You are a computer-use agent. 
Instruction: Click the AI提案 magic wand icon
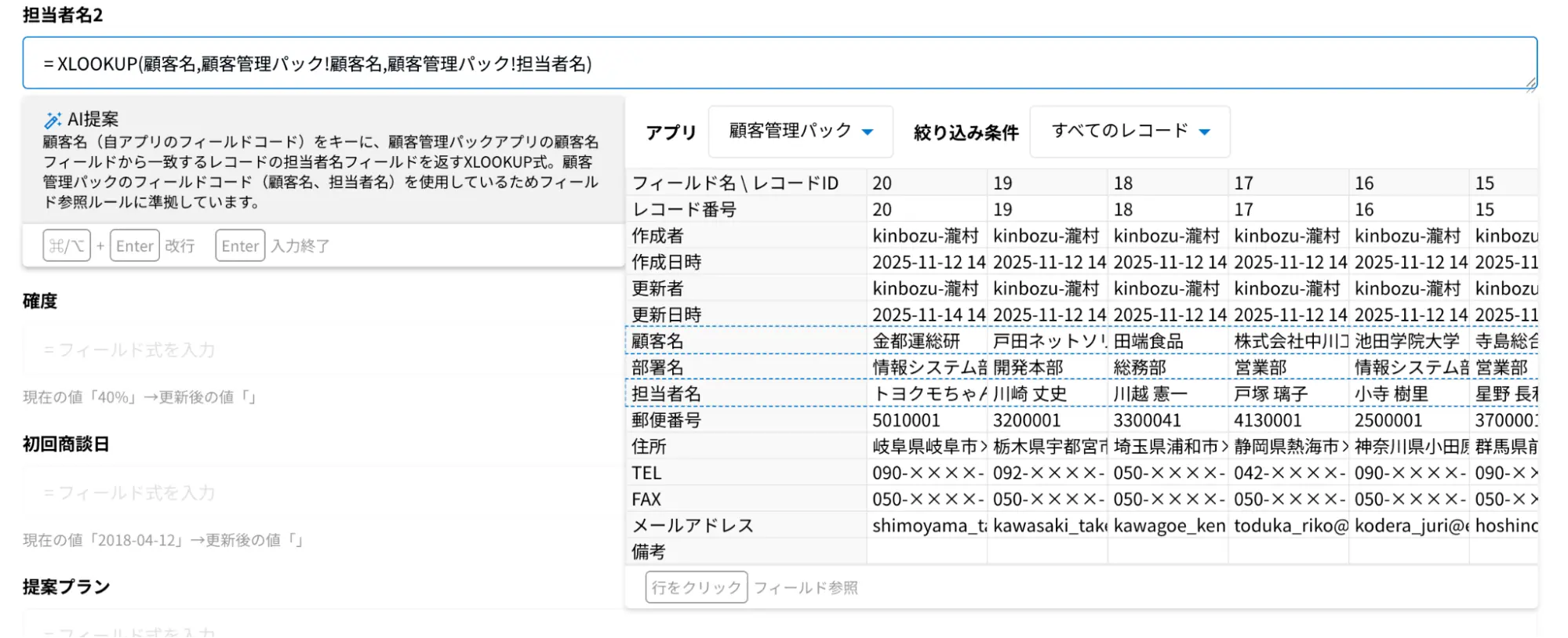(x=53, y=120)
